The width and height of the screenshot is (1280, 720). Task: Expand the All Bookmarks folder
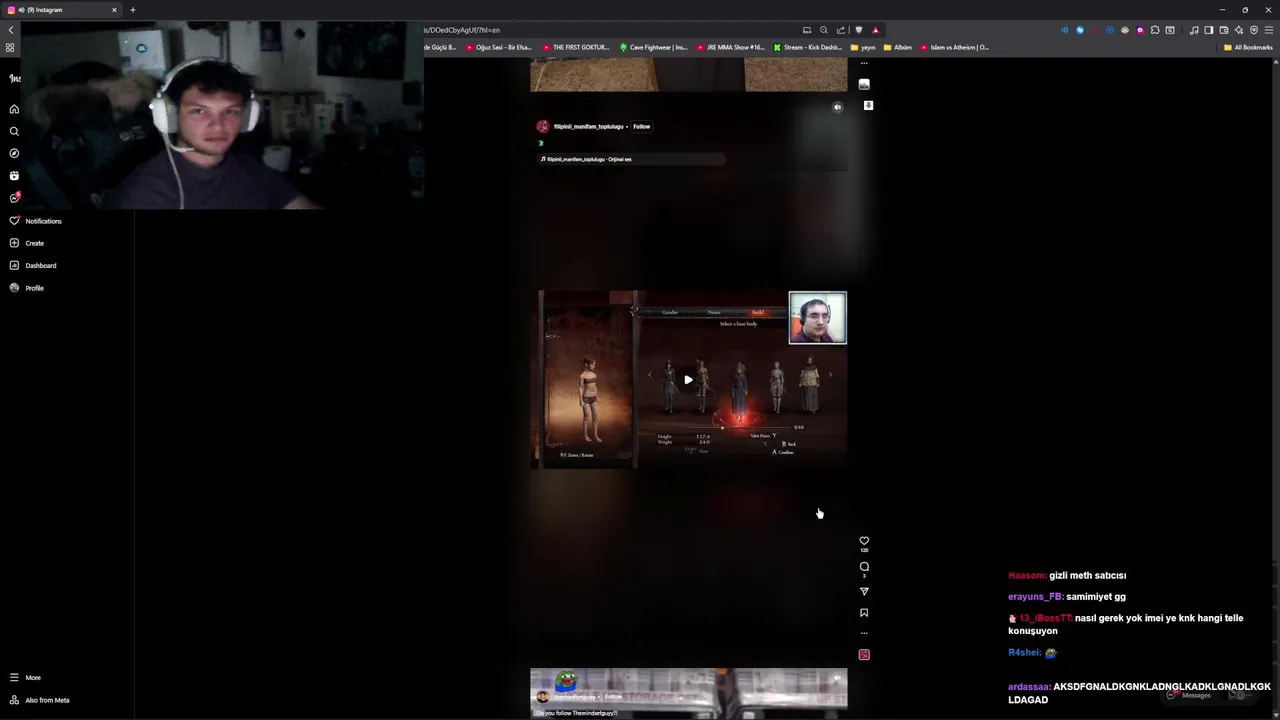point(1248,47)
